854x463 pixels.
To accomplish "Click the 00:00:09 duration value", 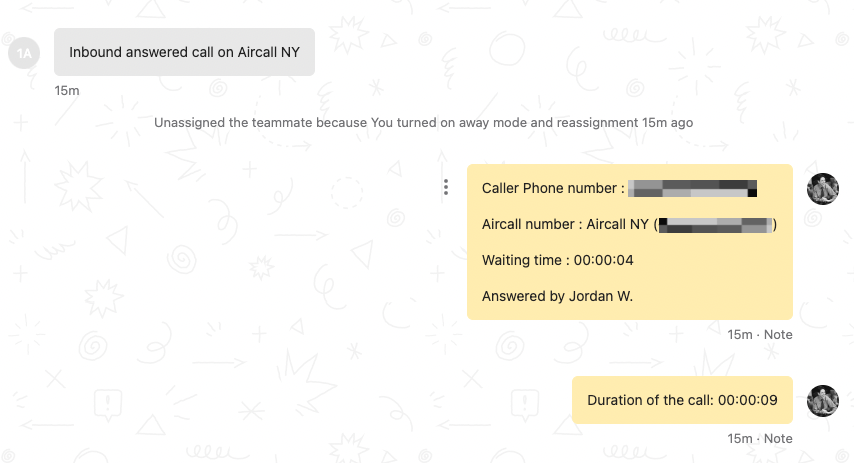I will tap(747, 400).
